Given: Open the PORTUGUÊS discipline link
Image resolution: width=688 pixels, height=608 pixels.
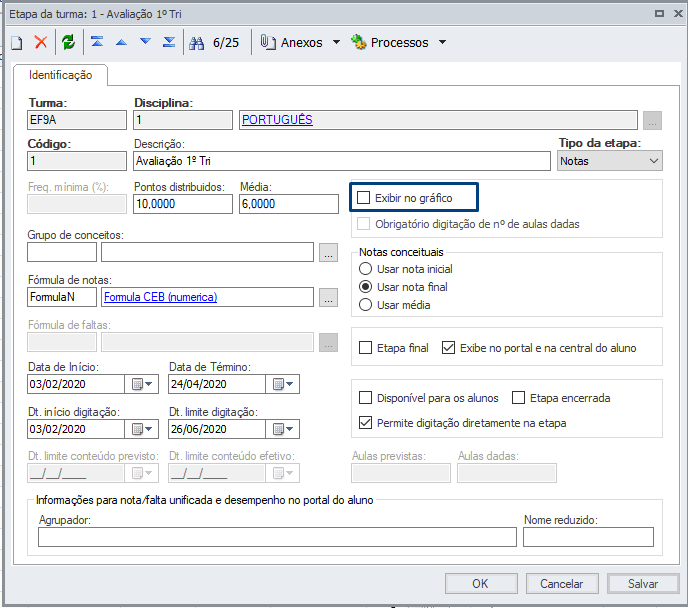Looking at the screenshot, I should click(x=277, y=120).
